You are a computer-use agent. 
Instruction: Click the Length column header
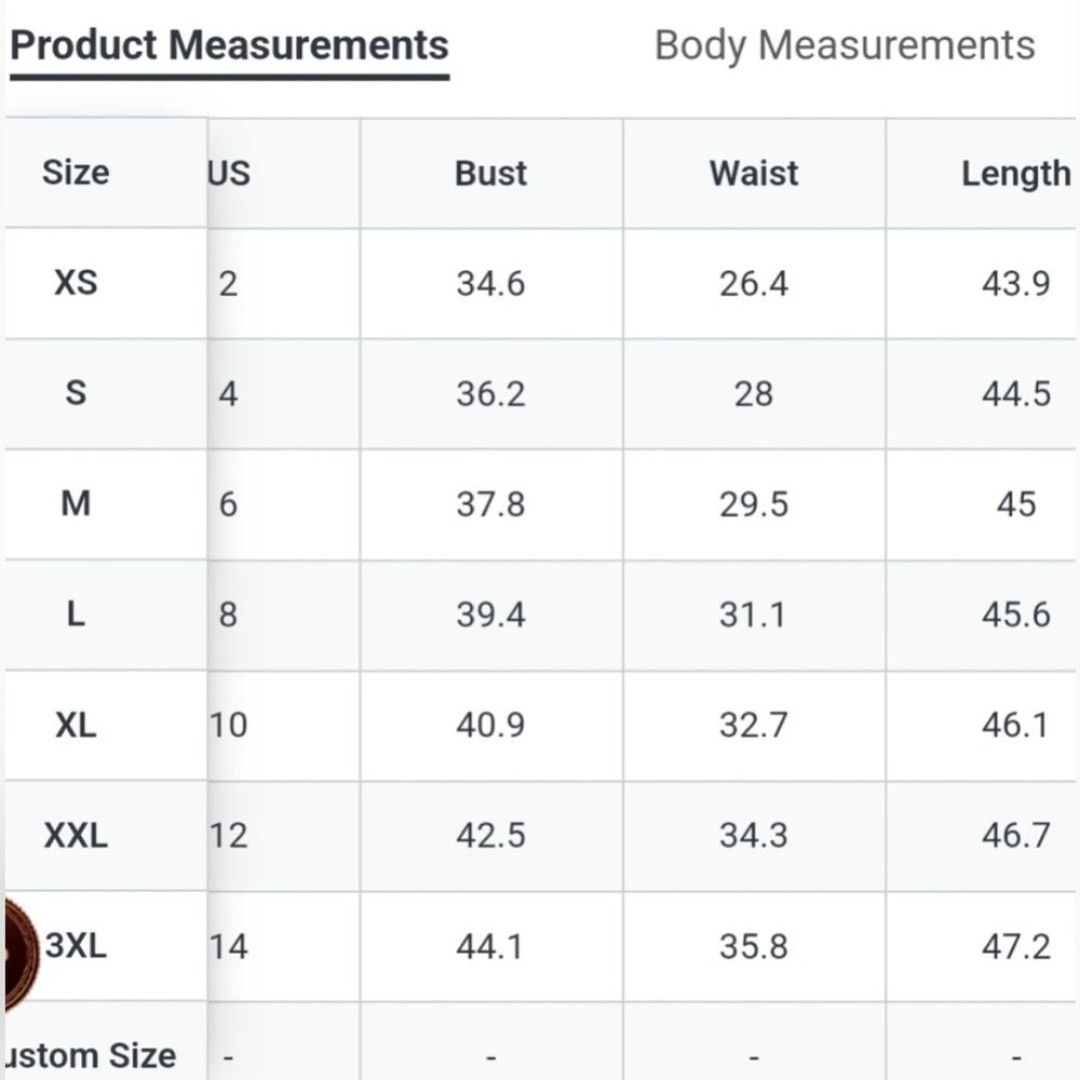click(1016, 174)
